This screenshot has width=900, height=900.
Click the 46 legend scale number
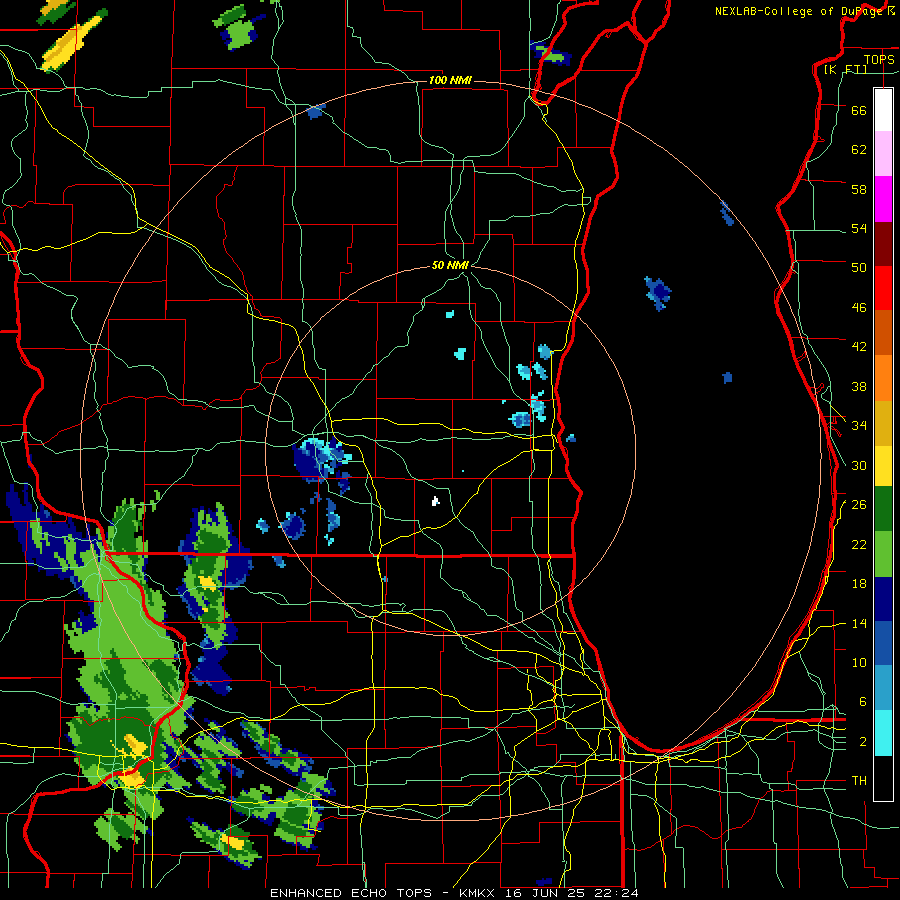[859, 308]
